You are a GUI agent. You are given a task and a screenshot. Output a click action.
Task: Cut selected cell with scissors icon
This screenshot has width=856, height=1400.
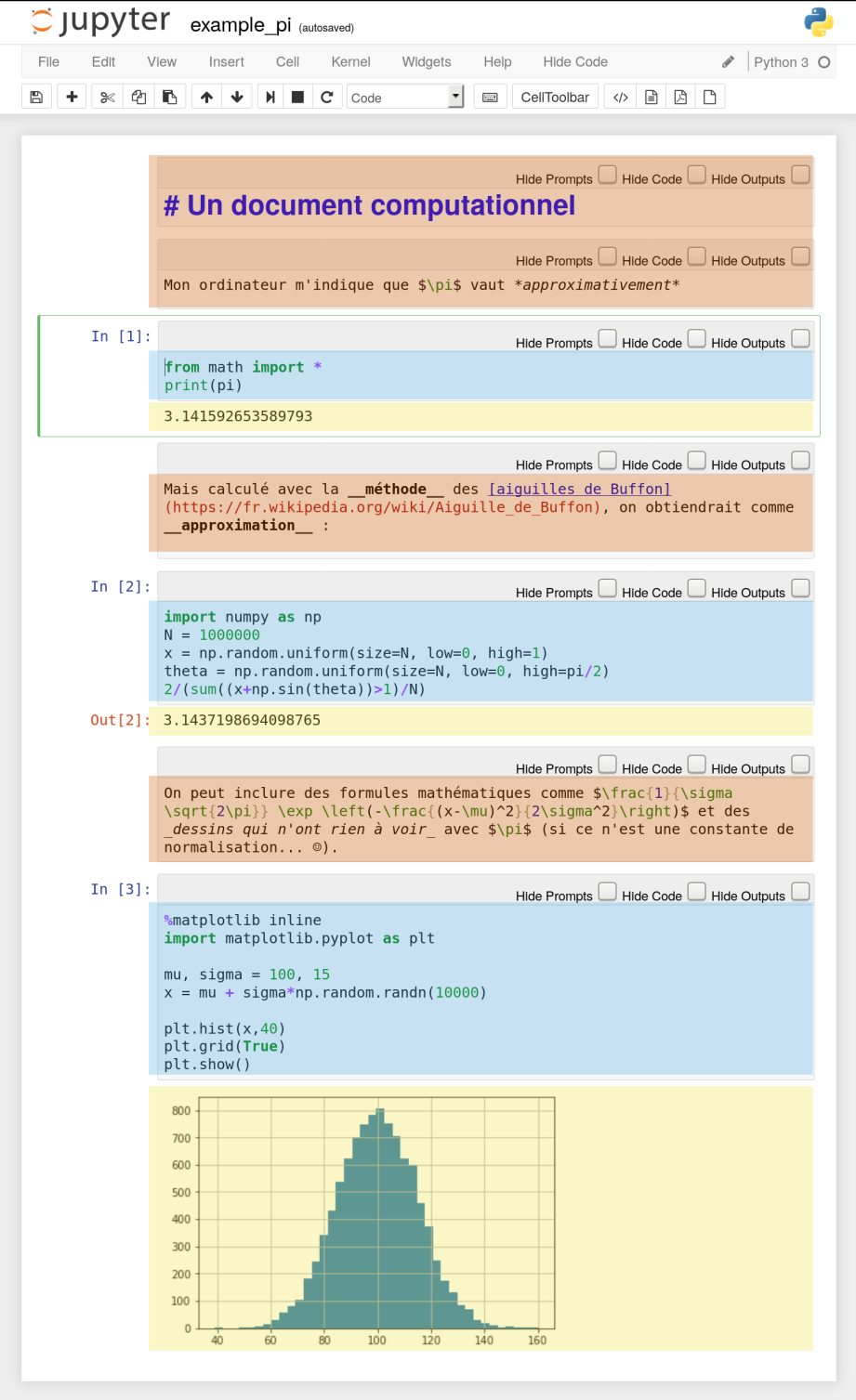pos(108,98)
